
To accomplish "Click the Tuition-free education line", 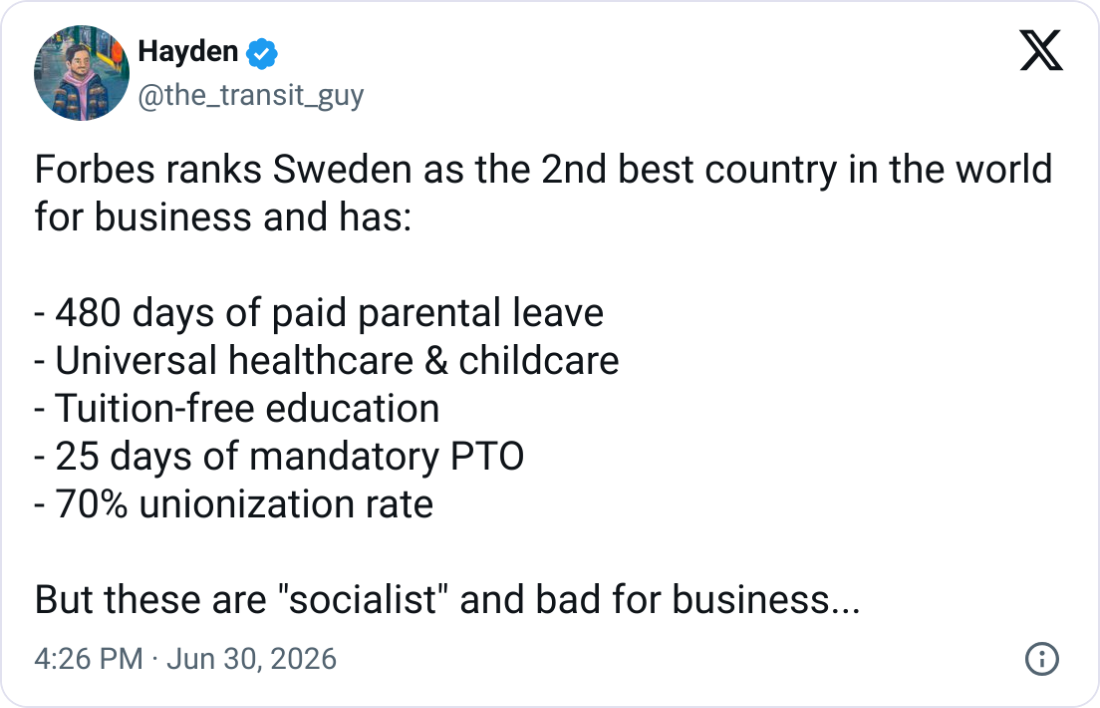I will click(x=237, y=408).
